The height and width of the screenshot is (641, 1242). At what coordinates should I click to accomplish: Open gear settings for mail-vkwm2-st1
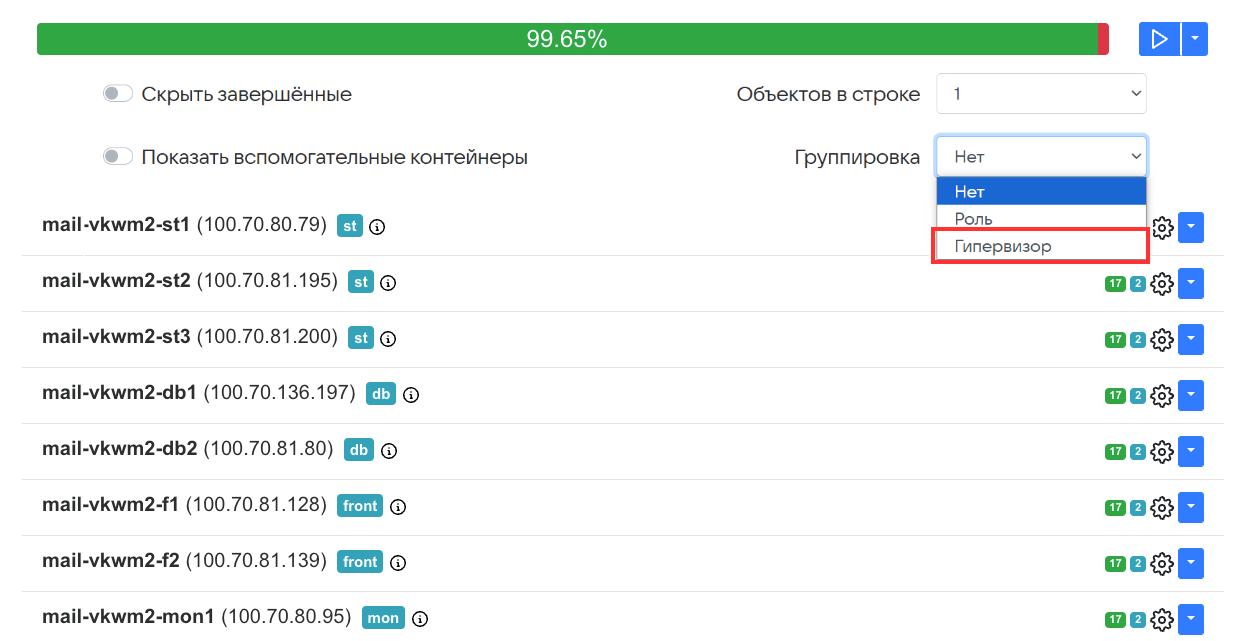1162,228
